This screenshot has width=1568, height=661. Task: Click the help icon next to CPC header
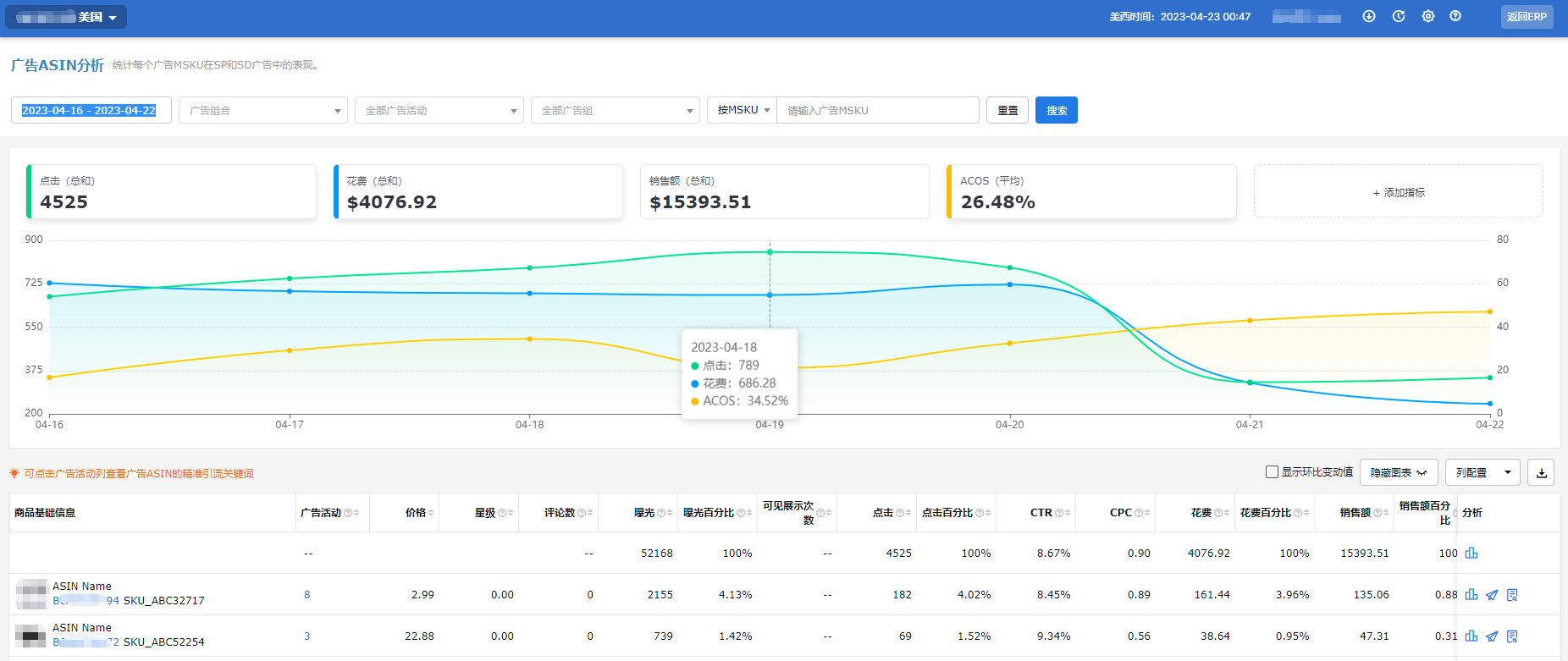tap(1139, 513)
